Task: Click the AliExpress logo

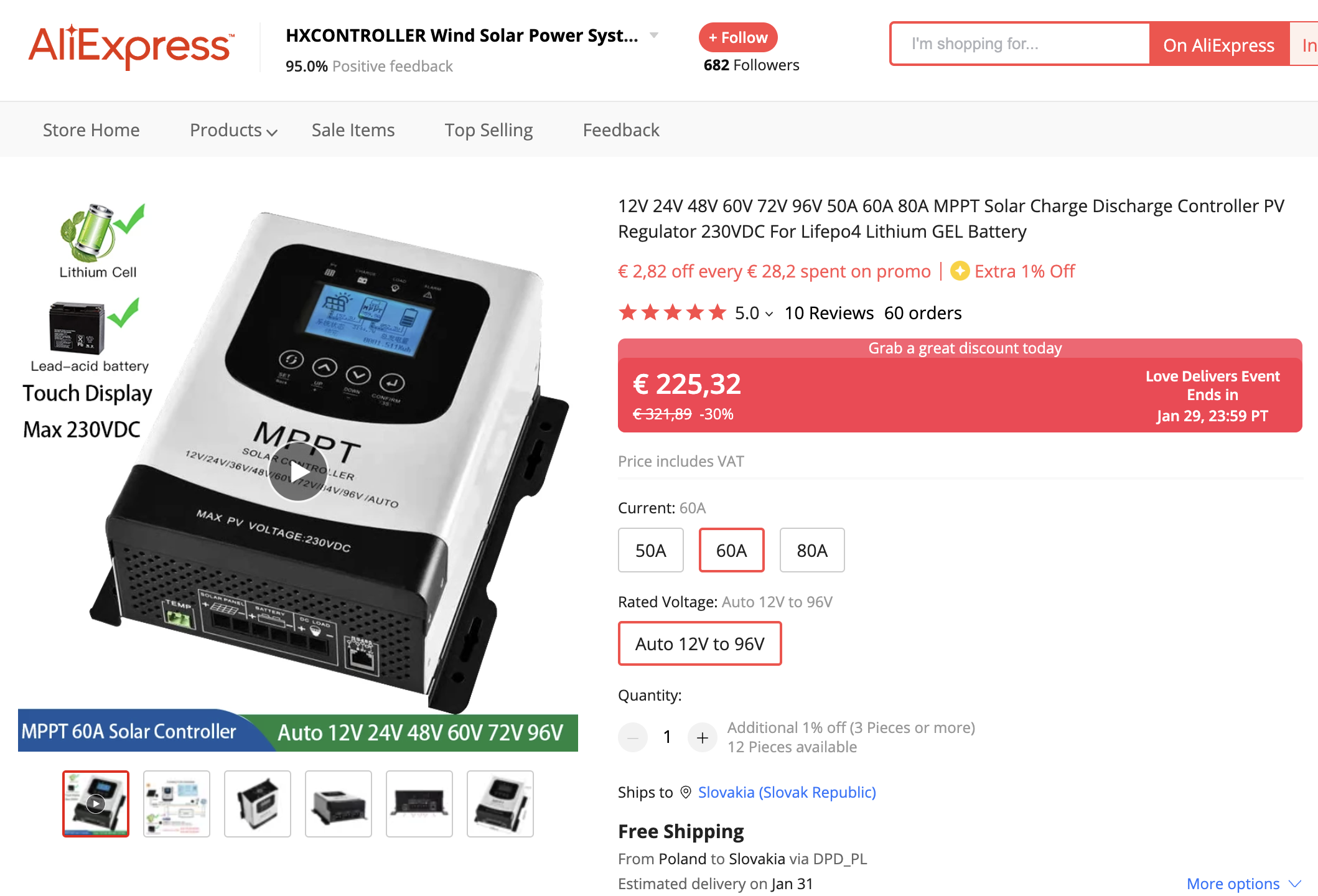Action: click(131, 47)
